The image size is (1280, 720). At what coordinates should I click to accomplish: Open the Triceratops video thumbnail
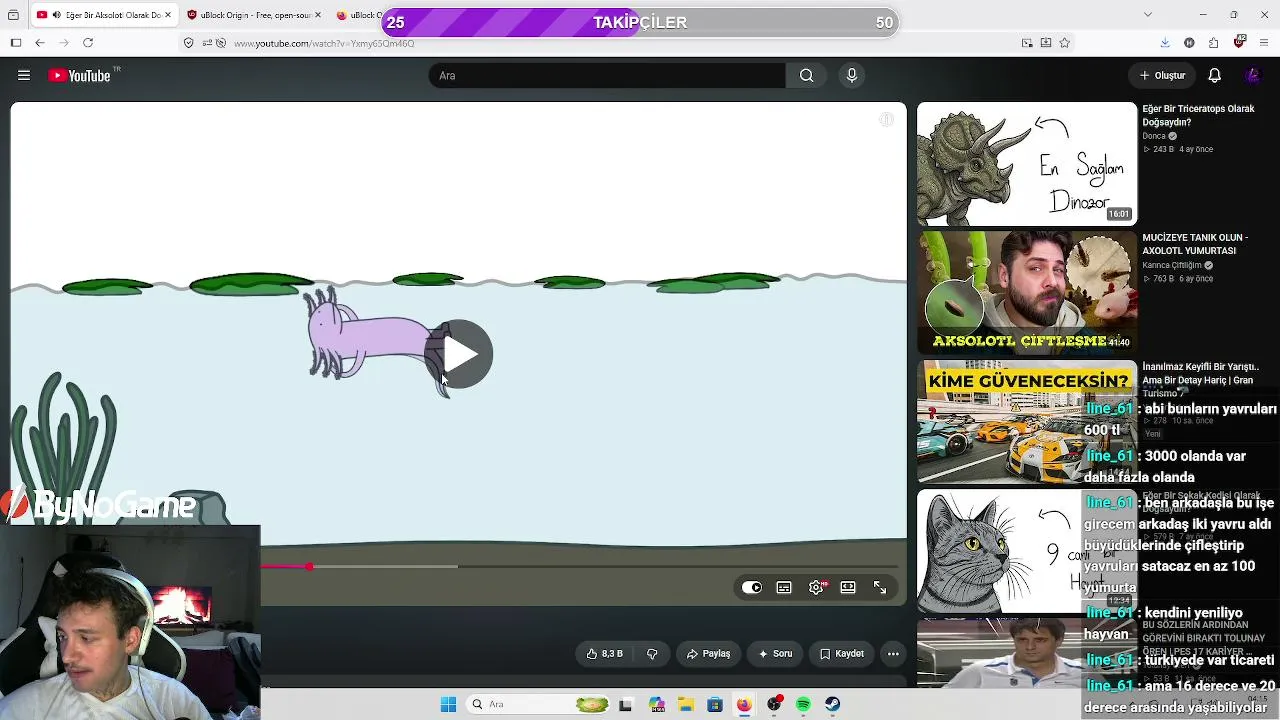click(x=1027, y=164)
